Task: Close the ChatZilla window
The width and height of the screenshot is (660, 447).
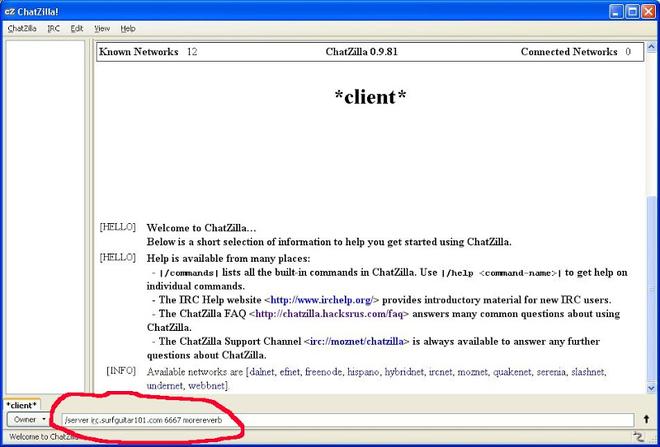Action: tap(649, 11)
